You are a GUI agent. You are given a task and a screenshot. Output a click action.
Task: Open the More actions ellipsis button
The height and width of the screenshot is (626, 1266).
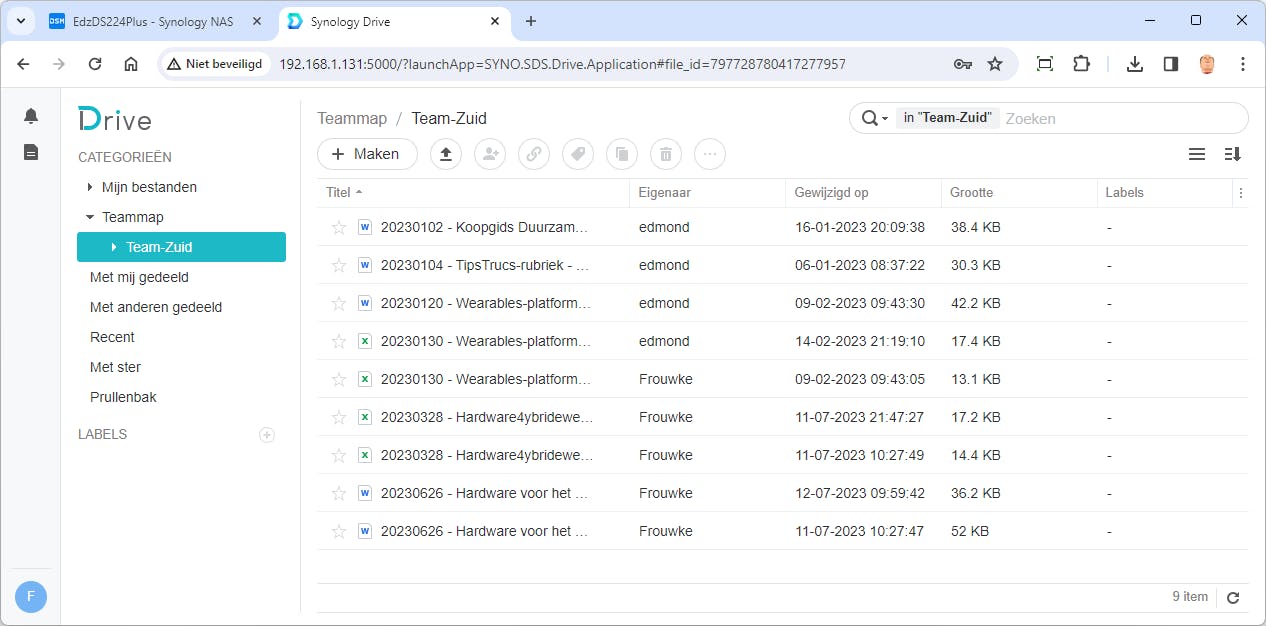pyautogui.click(x=710, y=154)
